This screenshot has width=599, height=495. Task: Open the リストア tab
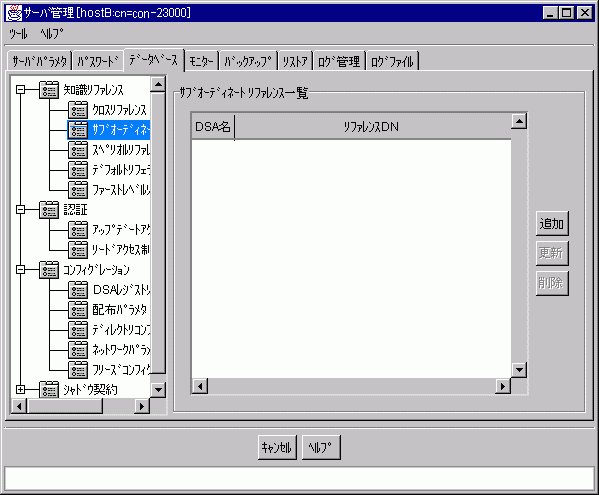point(295,61)
